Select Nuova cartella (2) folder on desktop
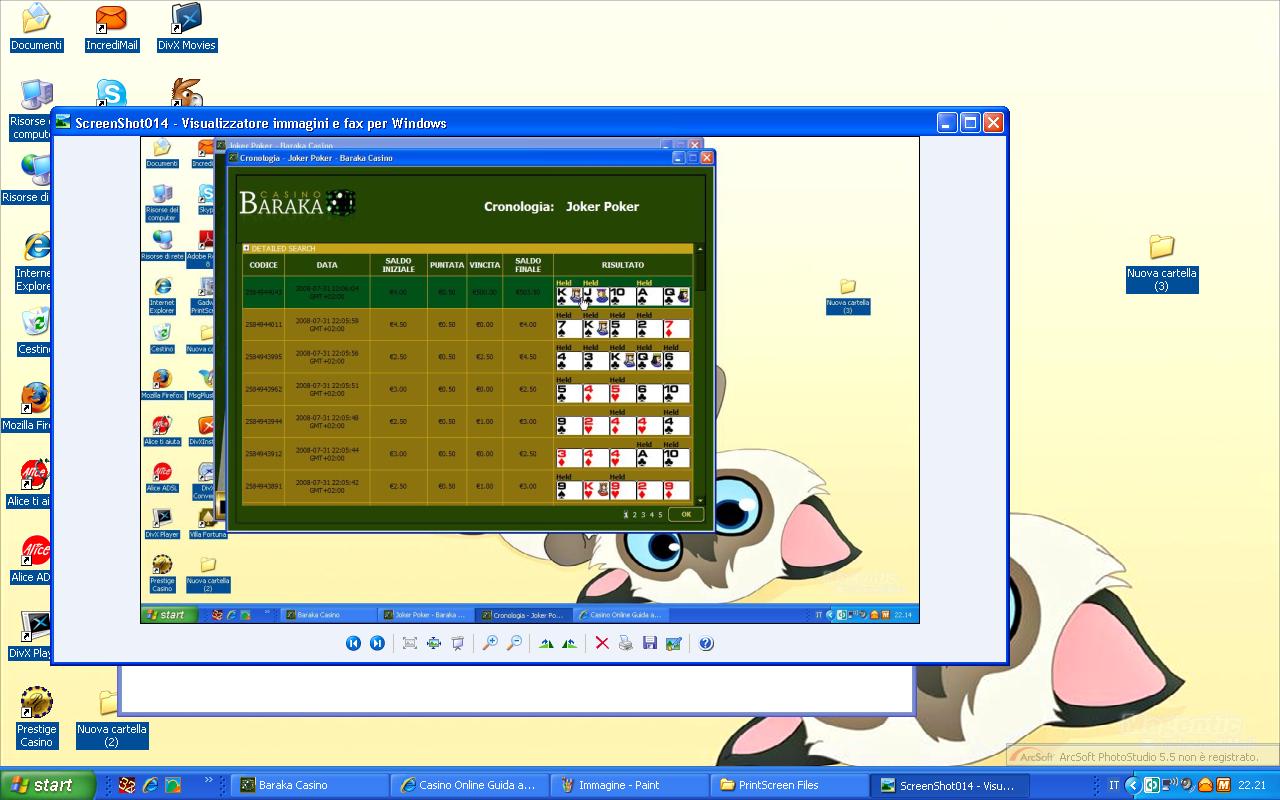The image size is (1280, 800). click(111, 722)
